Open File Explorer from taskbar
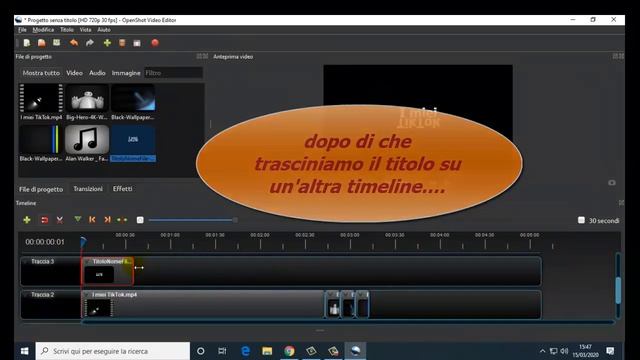 [x=267, y=351]
